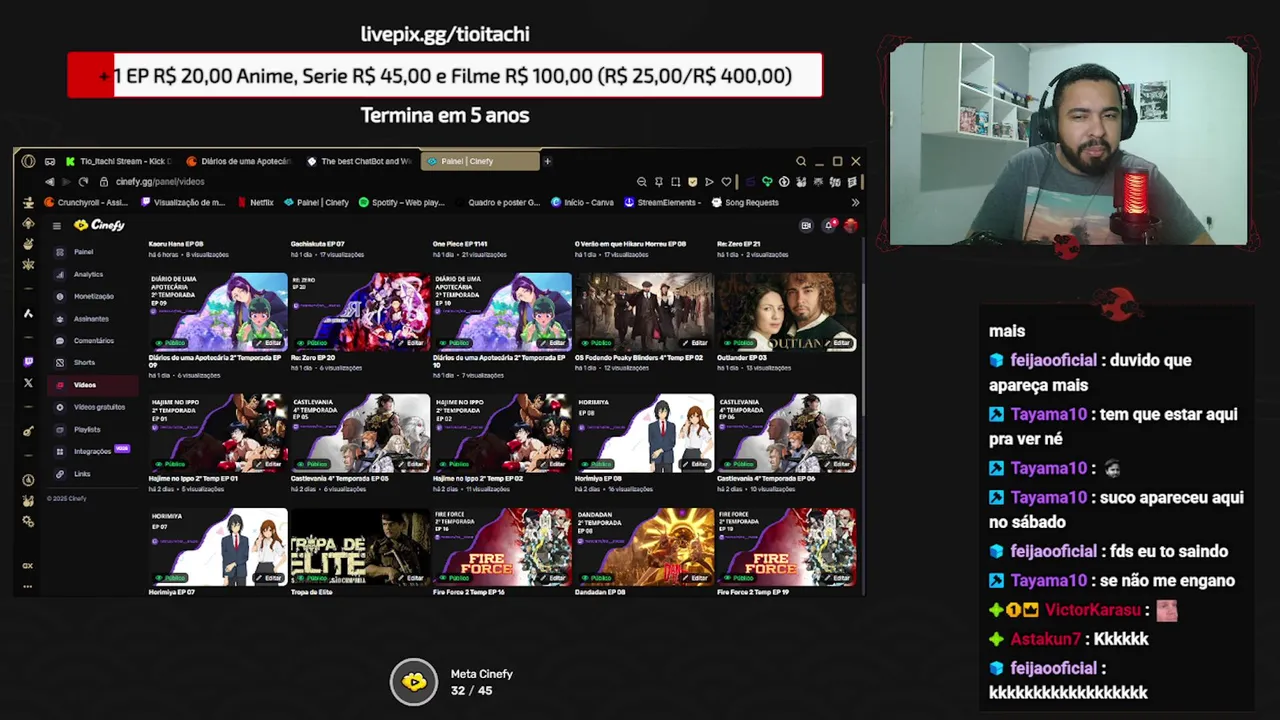Toggle Público visibility on Horimiya EP 07
Viewport: 1280px width, 720px height.
coord(172,578)
